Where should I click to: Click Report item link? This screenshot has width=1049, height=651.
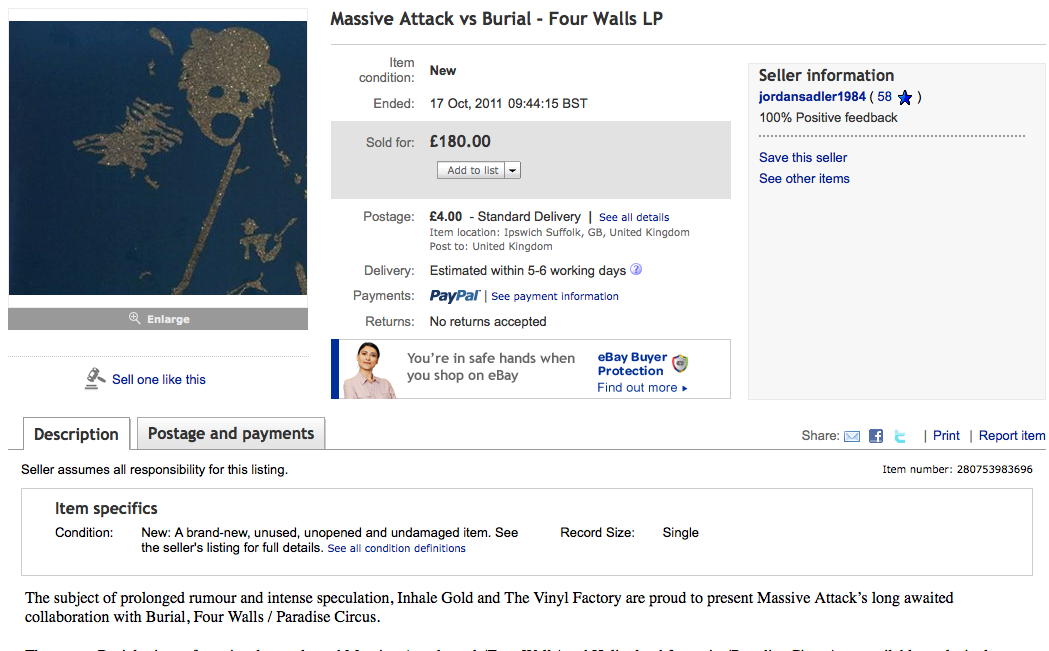click(1011, 435)
